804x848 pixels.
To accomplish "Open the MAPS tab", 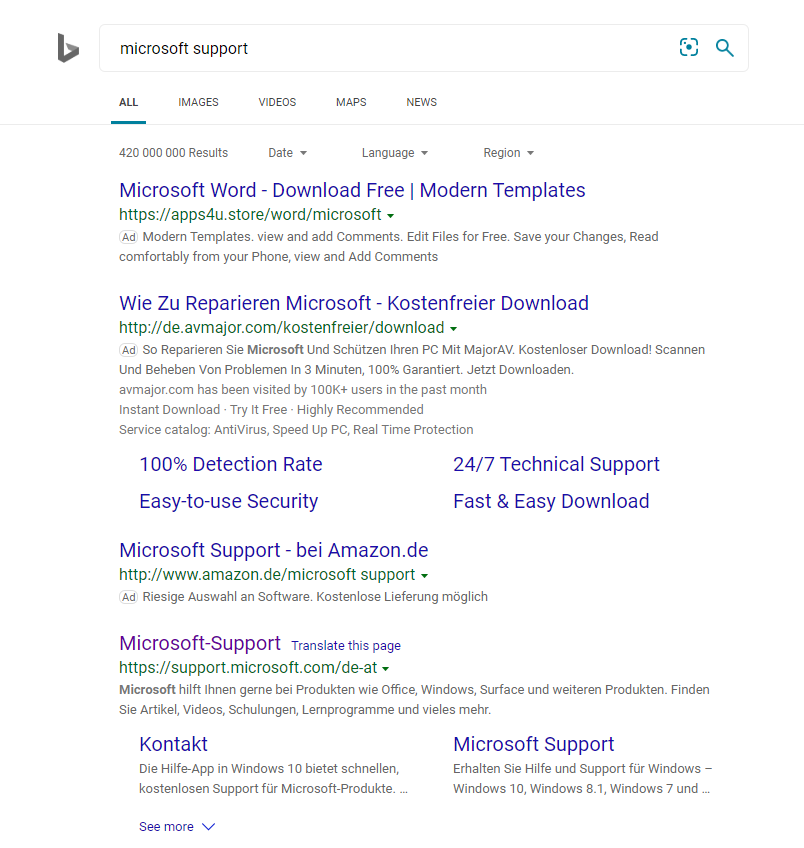I will click(351, 102).
